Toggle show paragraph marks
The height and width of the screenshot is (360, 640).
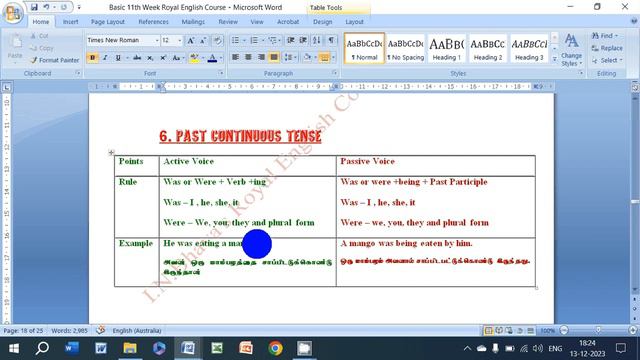pyautogui.click(x=331, y=40)
